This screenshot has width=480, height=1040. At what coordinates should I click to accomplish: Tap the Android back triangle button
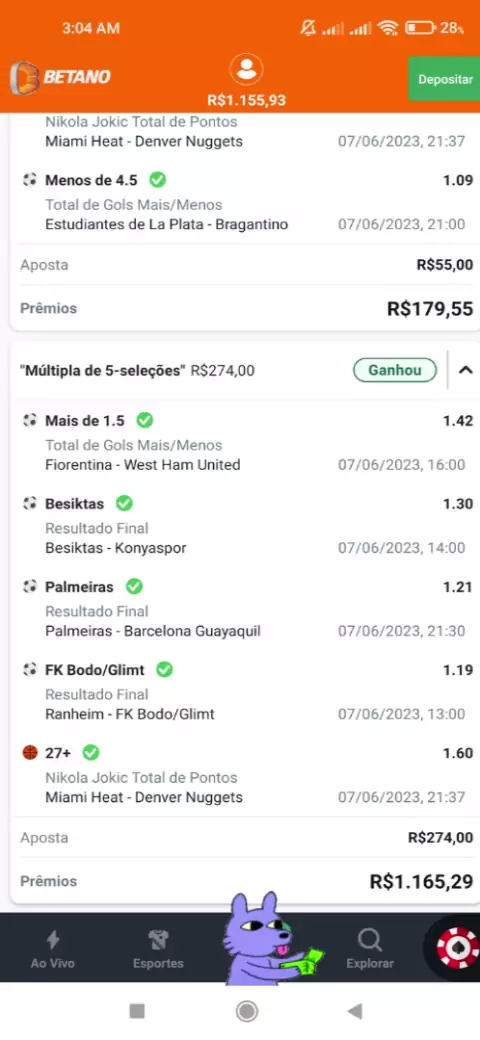[x=355, y=1011]
